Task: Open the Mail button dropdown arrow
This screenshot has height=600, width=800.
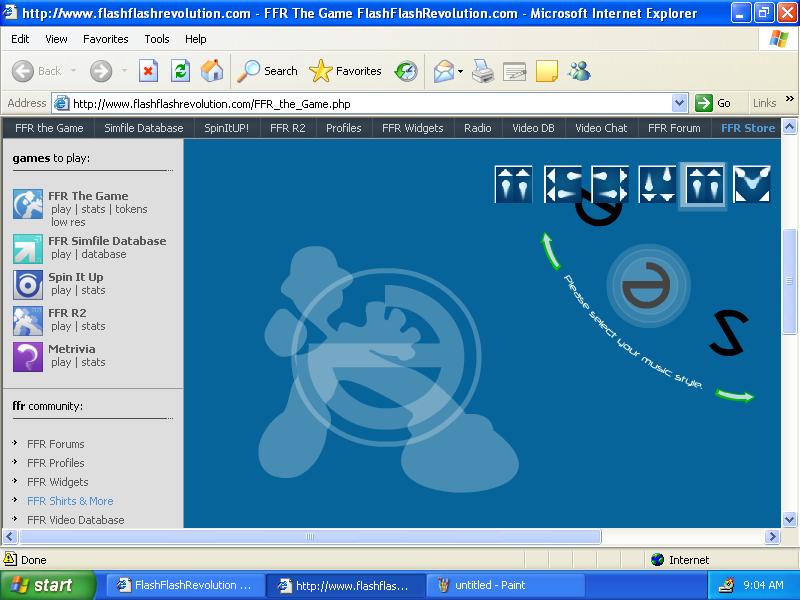Action: [x=460, y=71]
